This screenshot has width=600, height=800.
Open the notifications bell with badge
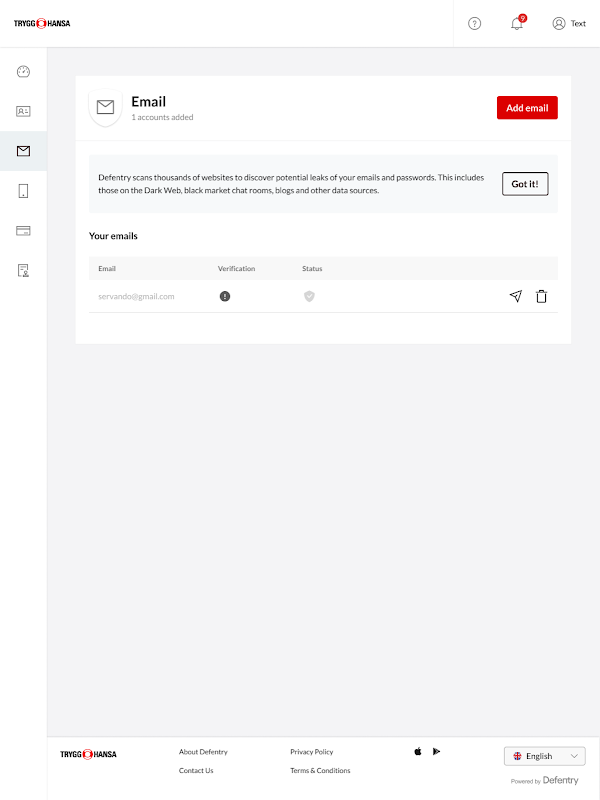518,23
